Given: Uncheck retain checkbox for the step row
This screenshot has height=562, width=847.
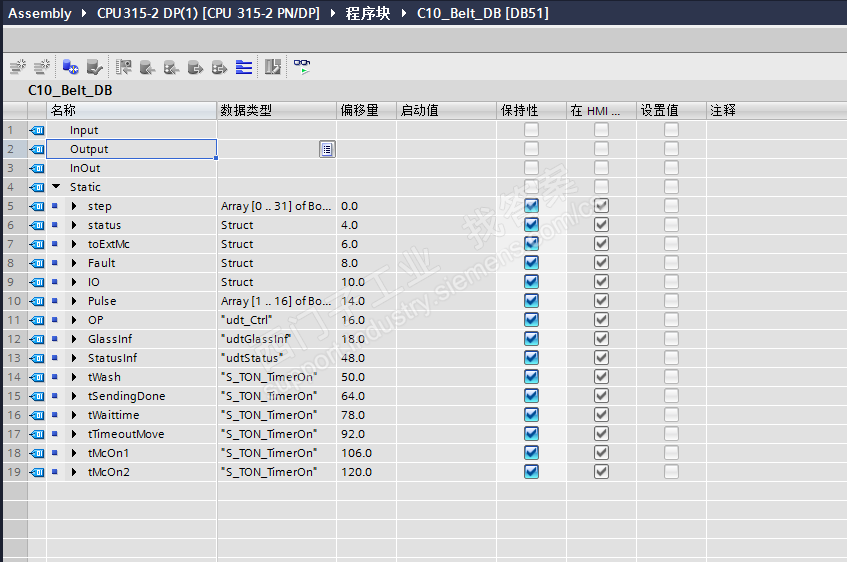Looking at the screenshot, I should (532, 206).
